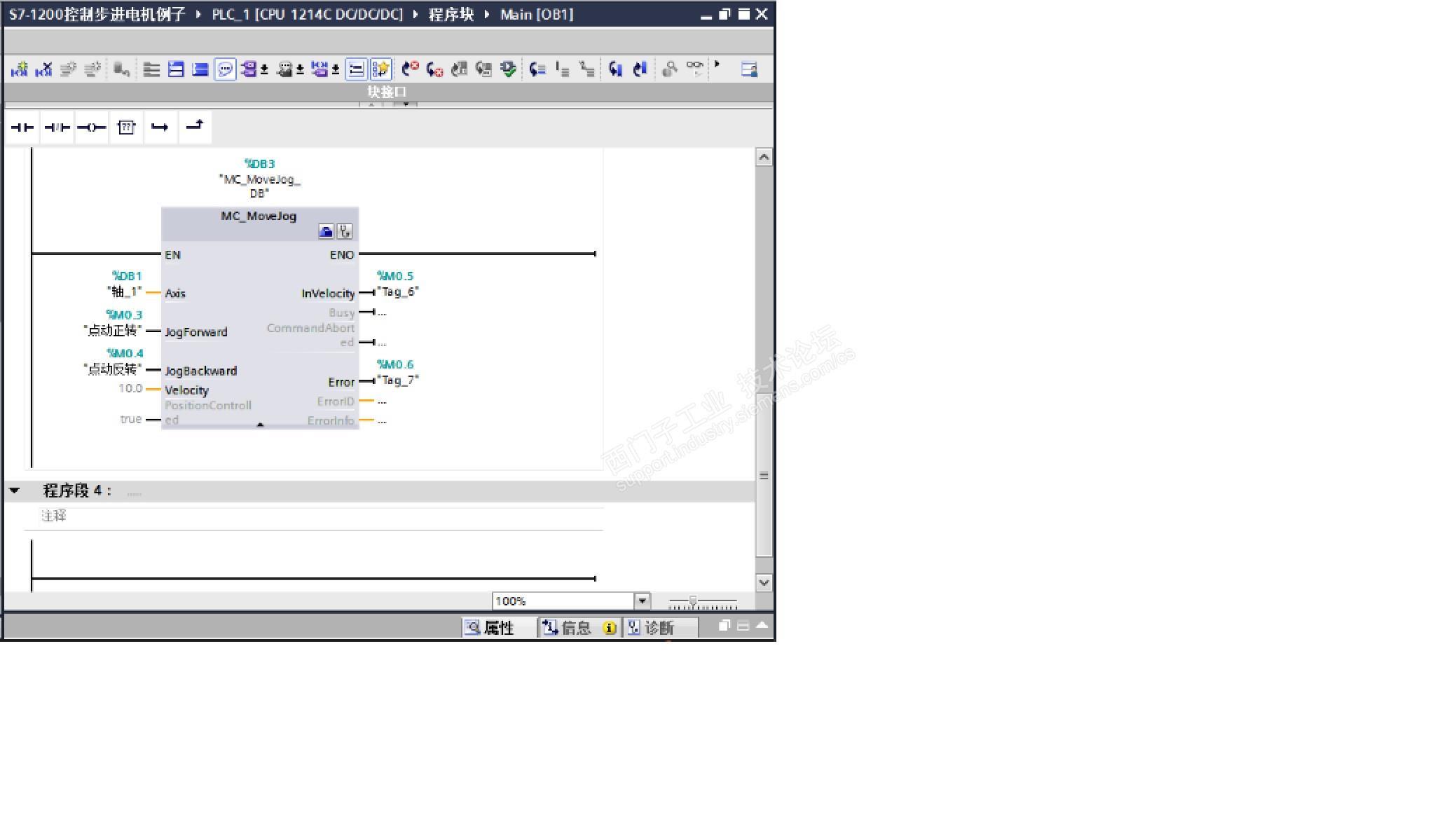The width and height of the screenshot is (1456, 817).
Task: Collapse MC_MoveJog block parameters with bottom arrow
Action: pyautogui.click(x=260, y=425)
